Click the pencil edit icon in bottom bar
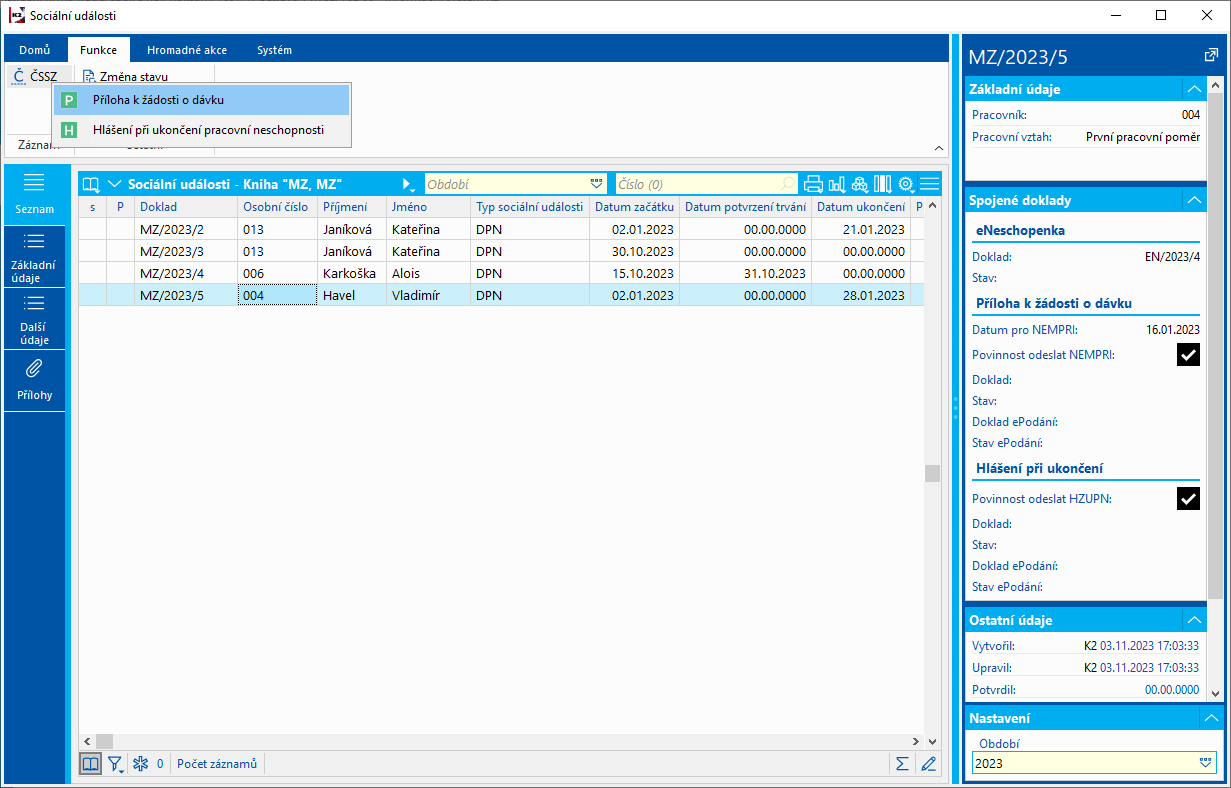This screenshot has width=1231, height=788. point(929,763)
